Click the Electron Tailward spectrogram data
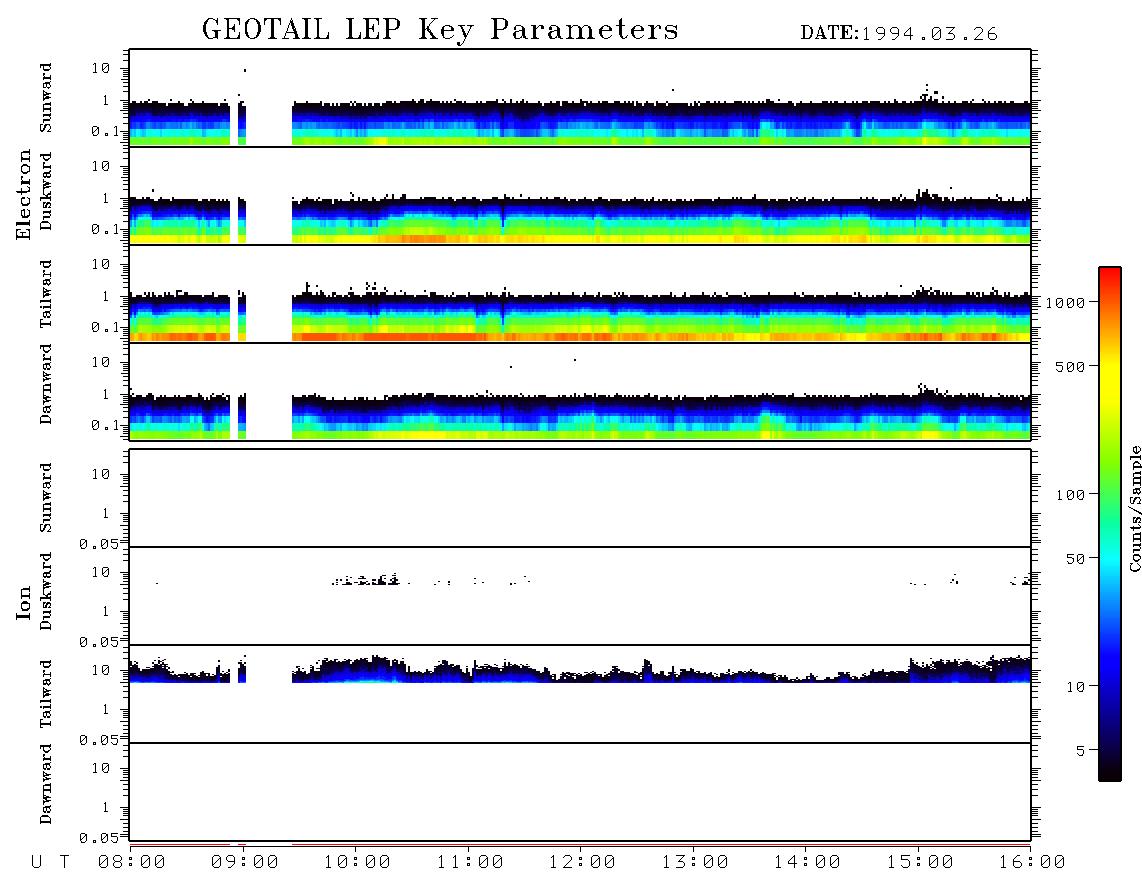This screenshot has width=1142, height=880. (580, 318)
